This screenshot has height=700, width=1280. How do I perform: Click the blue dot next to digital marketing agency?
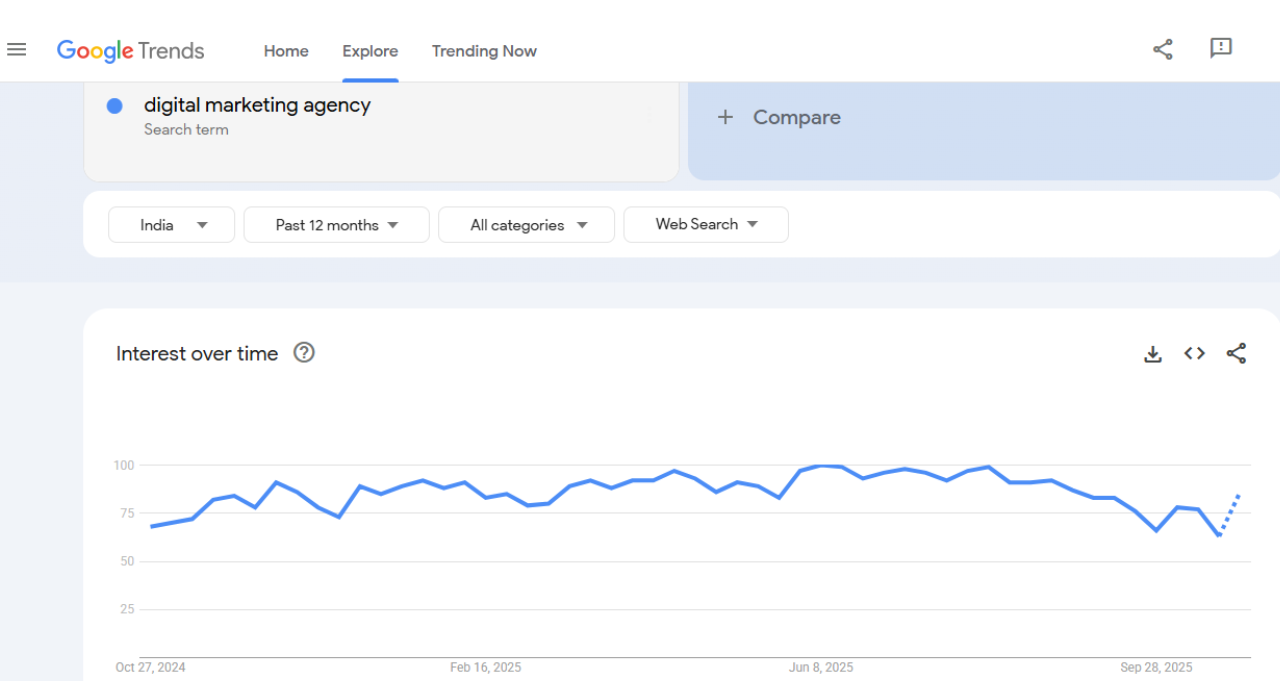coord(114,105)
